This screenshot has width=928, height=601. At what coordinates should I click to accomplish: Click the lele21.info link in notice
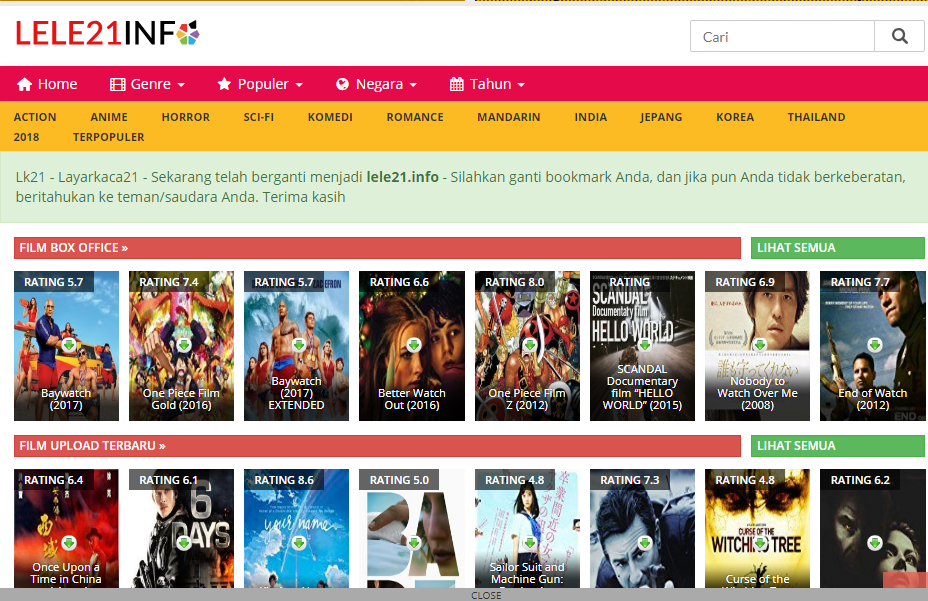402,177
